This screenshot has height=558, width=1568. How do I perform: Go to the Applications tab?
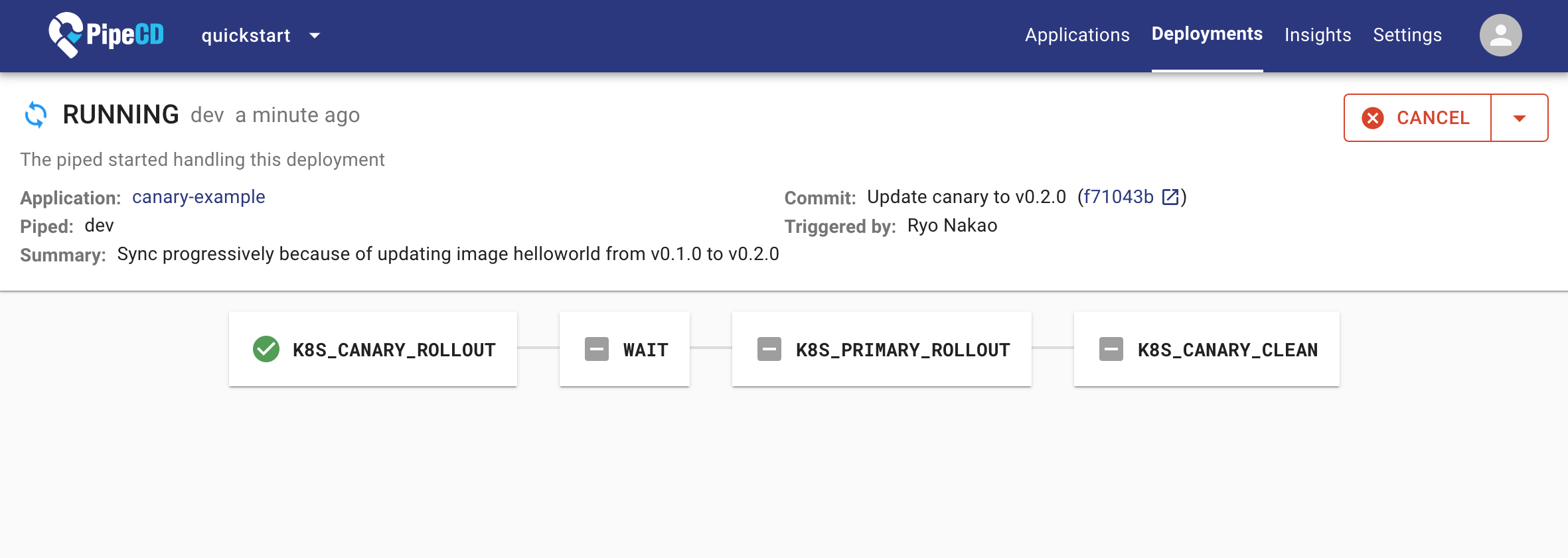pyautogui.click(x=1077, y=35)
